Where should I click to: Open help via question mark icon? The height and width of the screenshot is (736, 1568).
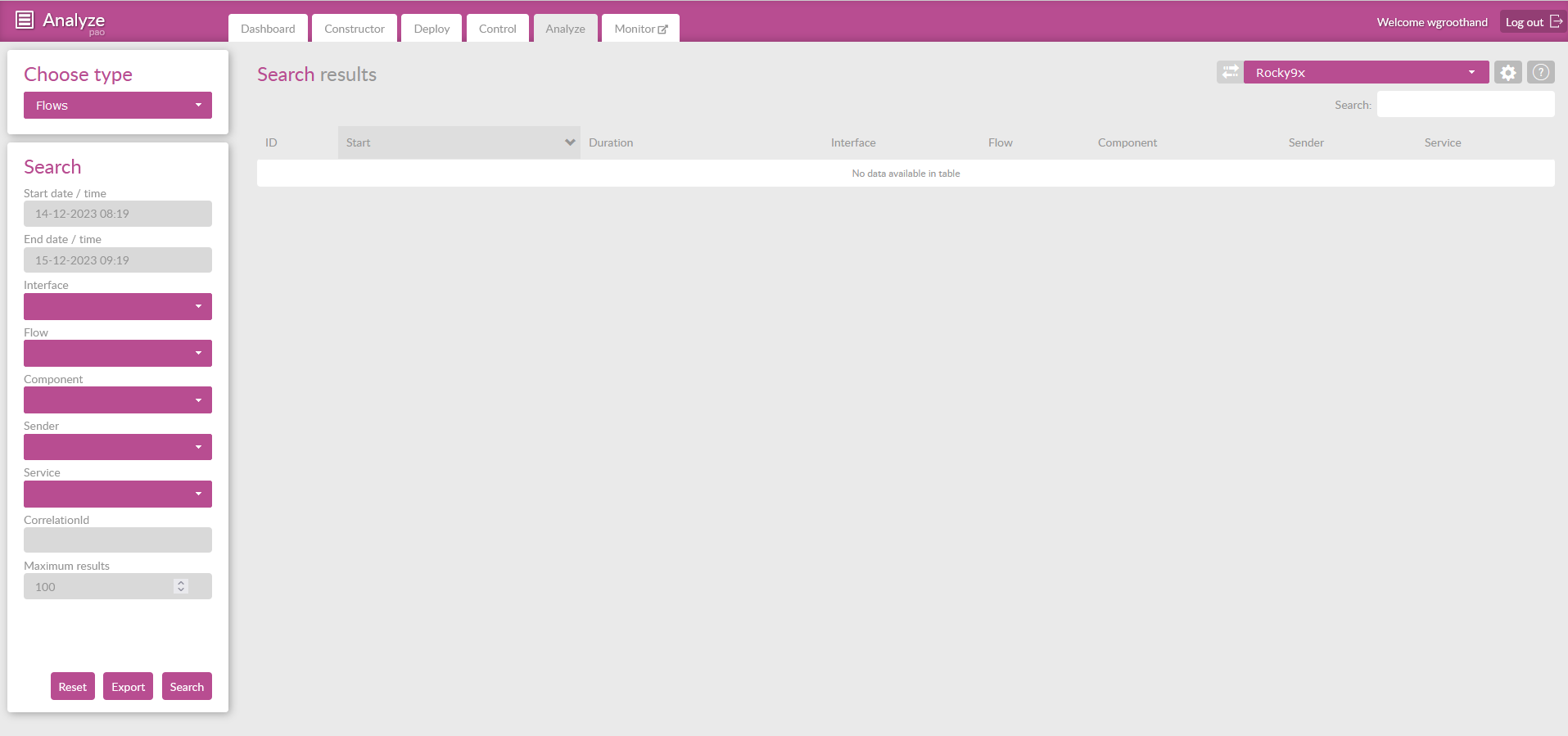1540,72
